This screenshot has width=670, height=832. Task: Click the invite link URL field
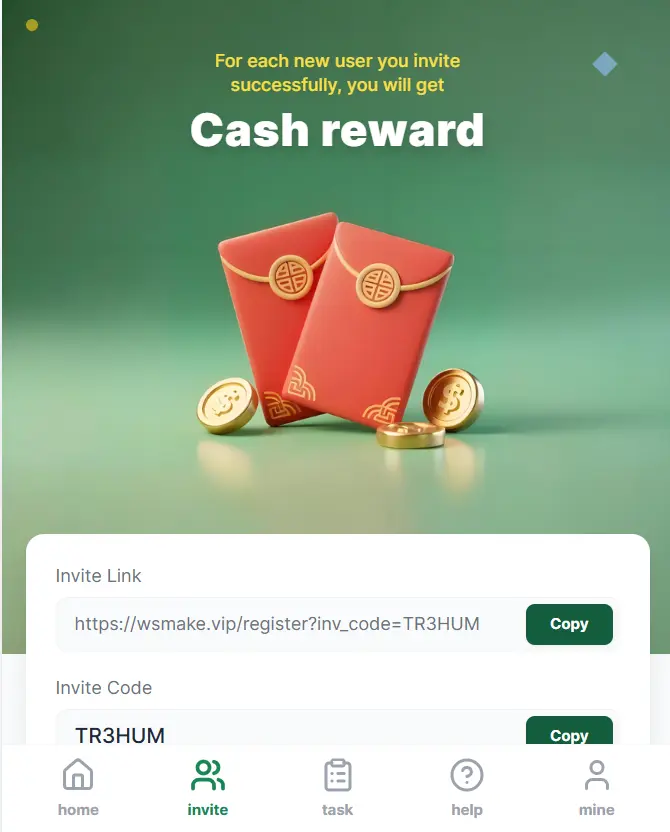click(x=290, y=625)
